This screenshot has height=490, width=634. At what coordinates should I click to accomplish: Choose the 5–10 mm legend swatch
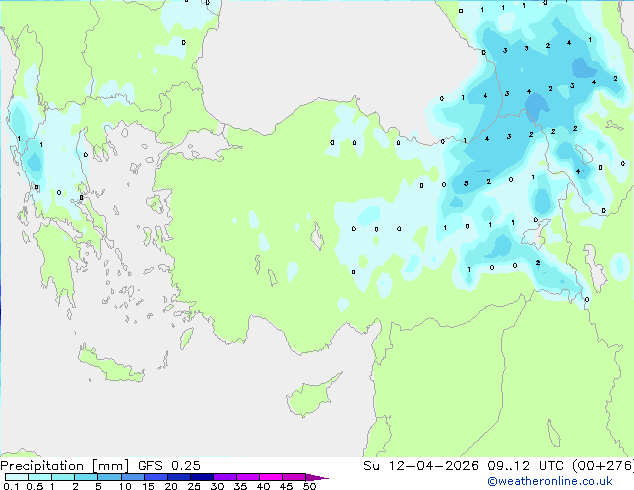point(109,477)
